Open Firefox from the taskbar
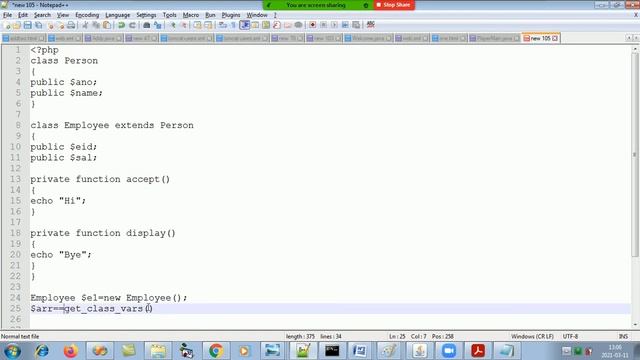 point(71,351)
